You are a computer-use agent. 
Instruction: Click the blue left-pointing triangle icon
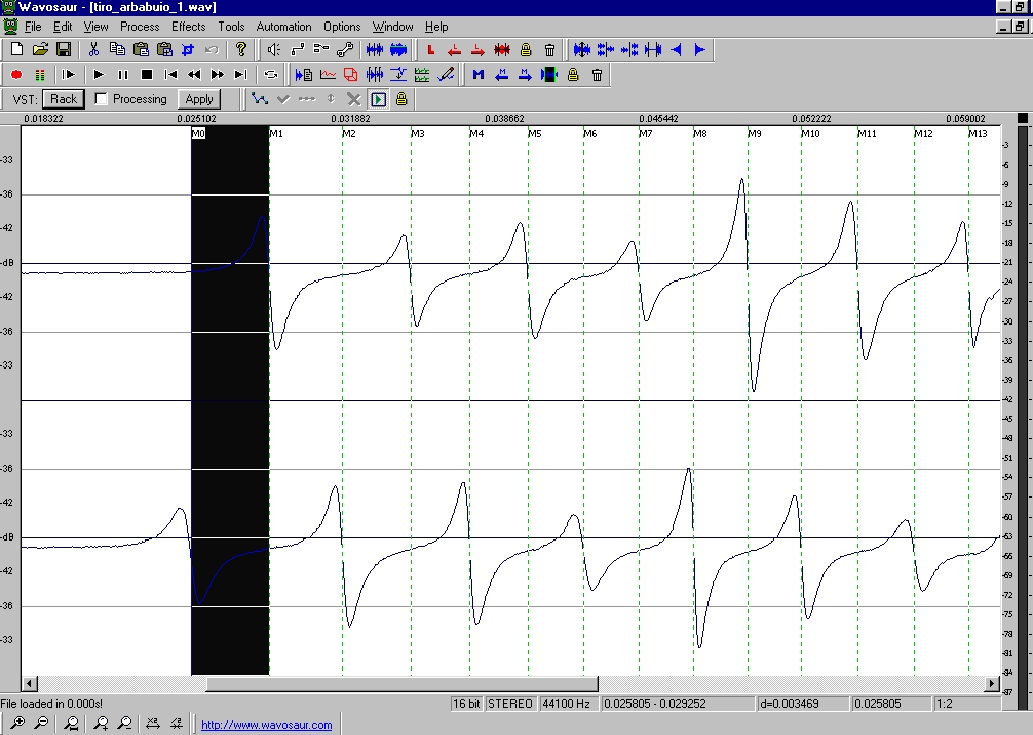point(677,49)
